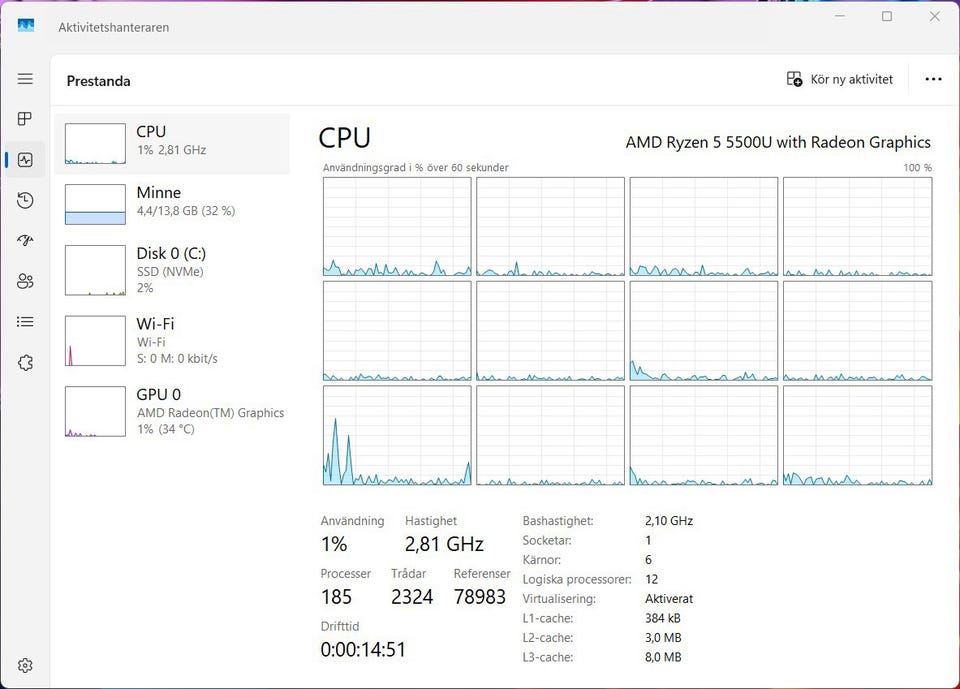Open the App history page icon
This screenshot has width=960, height=689.
(x=25, y=200)
